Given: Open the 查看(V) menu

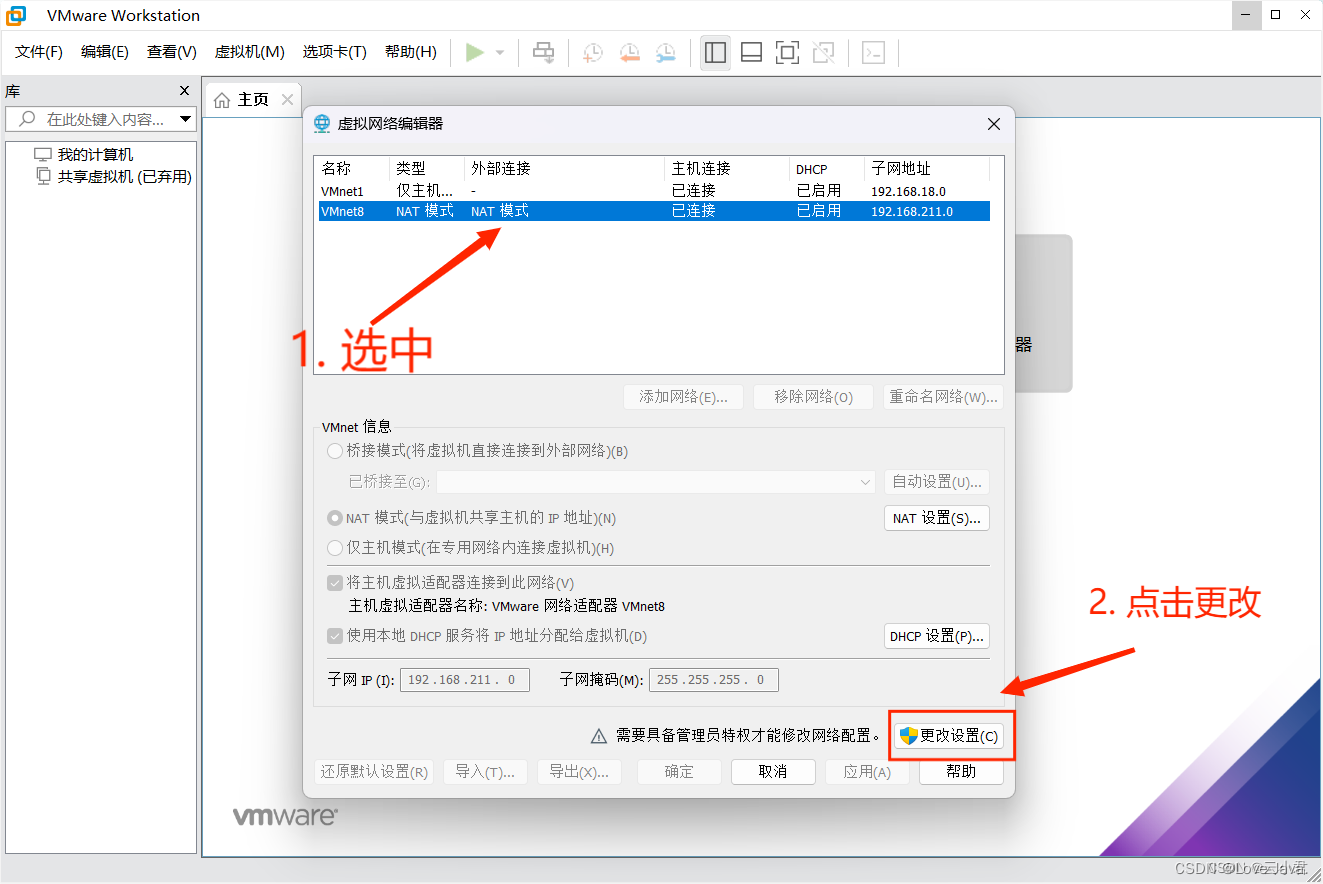Looking at the screenshot, I should point(172,52).
